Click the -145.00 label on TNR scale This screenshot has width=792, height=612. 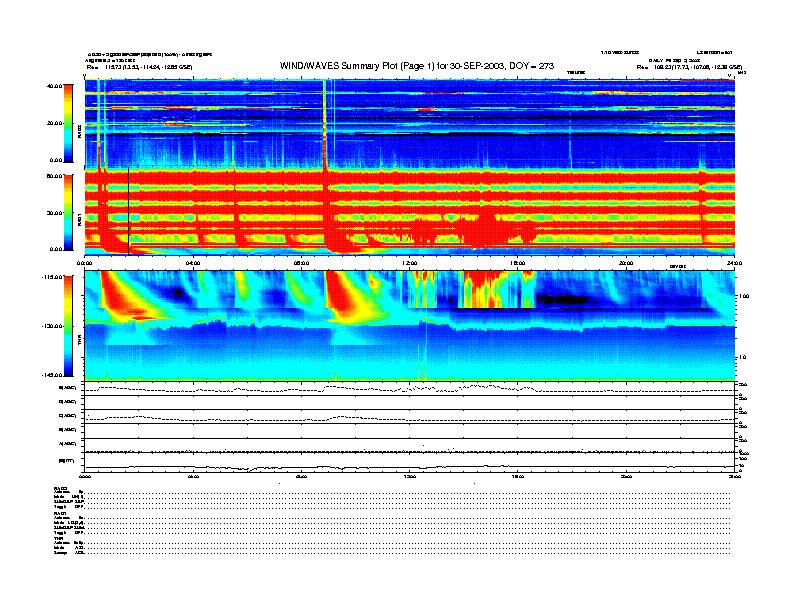pos(52,375)
